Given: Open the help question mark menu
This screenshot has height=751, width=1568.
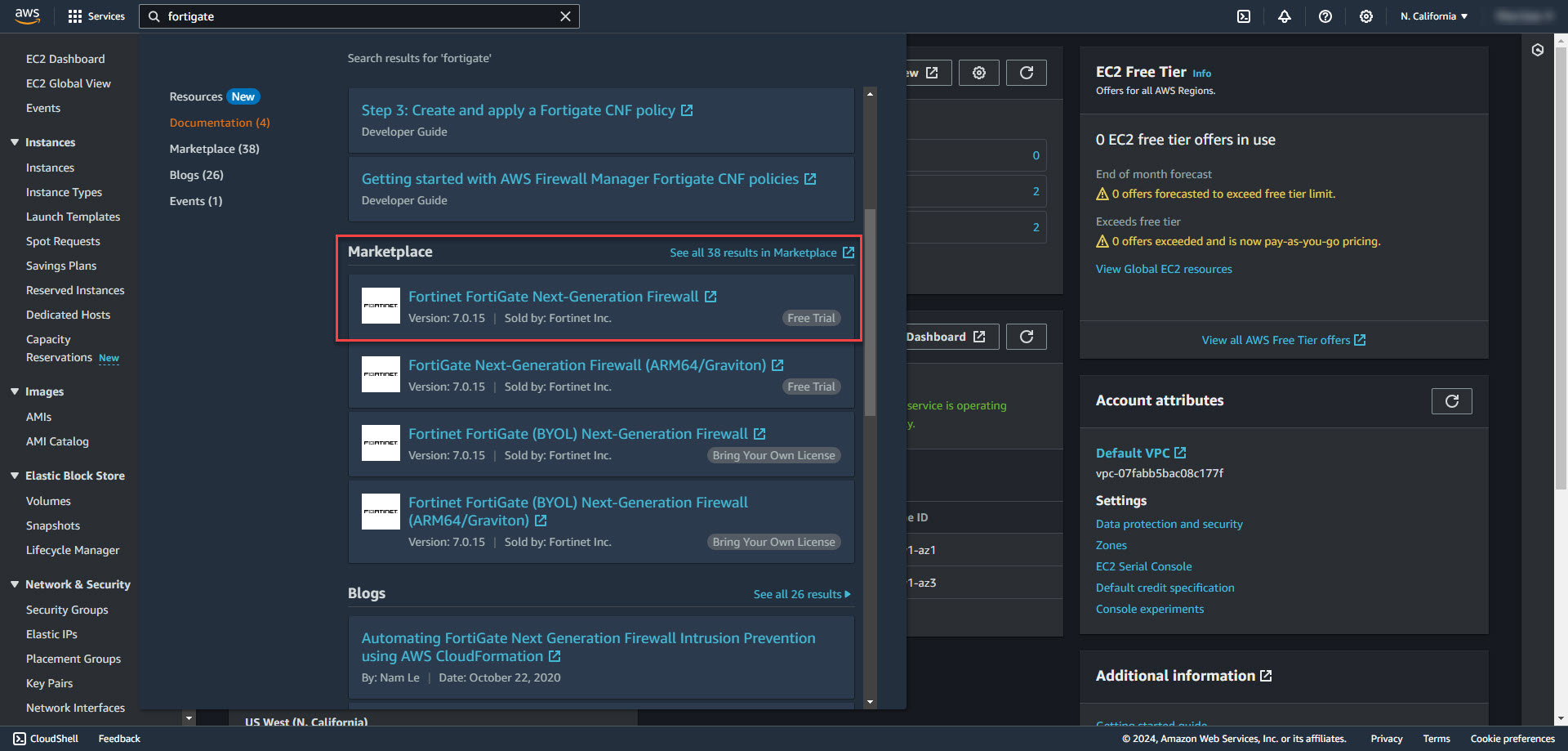Looking at the screenshot, I should click(1325, 16).
